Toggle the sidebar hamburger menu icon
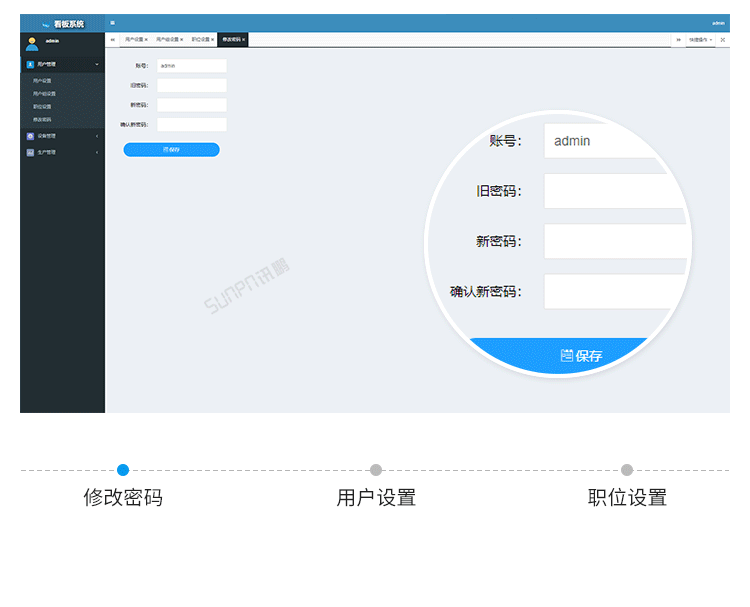750x607 pixels. tap(112, 22)
